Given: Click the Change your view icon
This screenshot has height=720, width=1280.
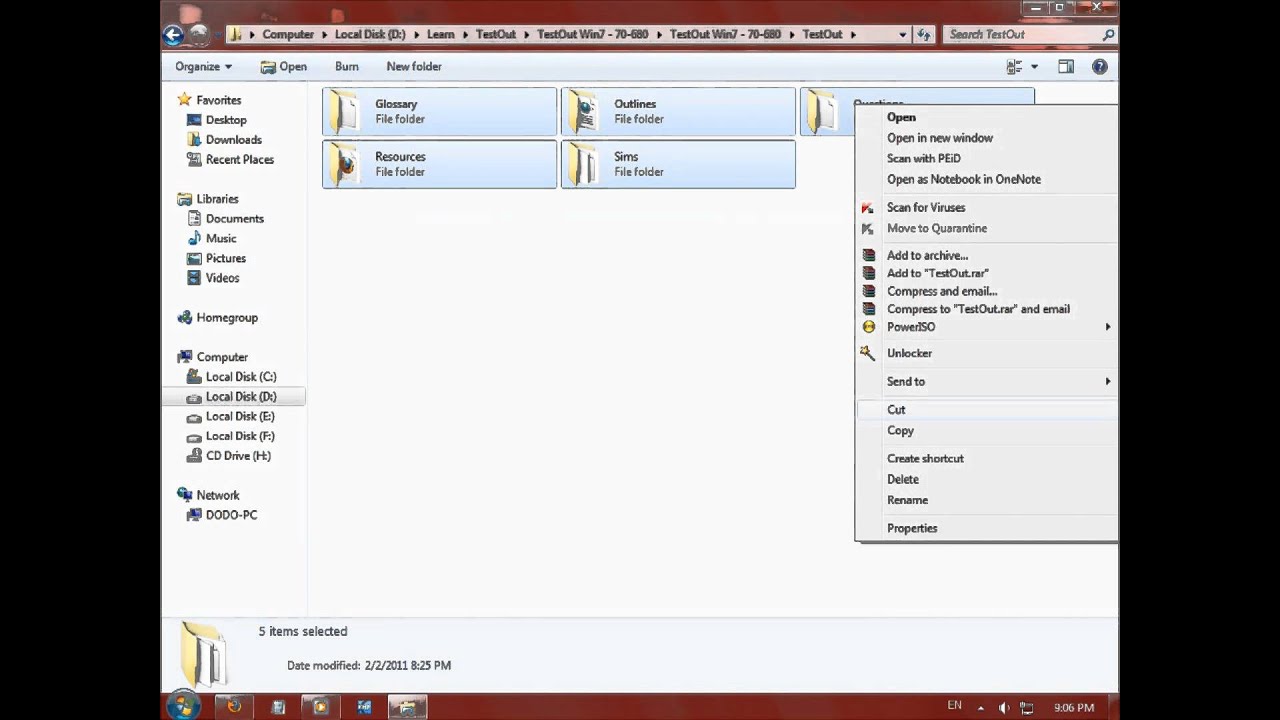Looking at the screenshot, I should 1014,67.
